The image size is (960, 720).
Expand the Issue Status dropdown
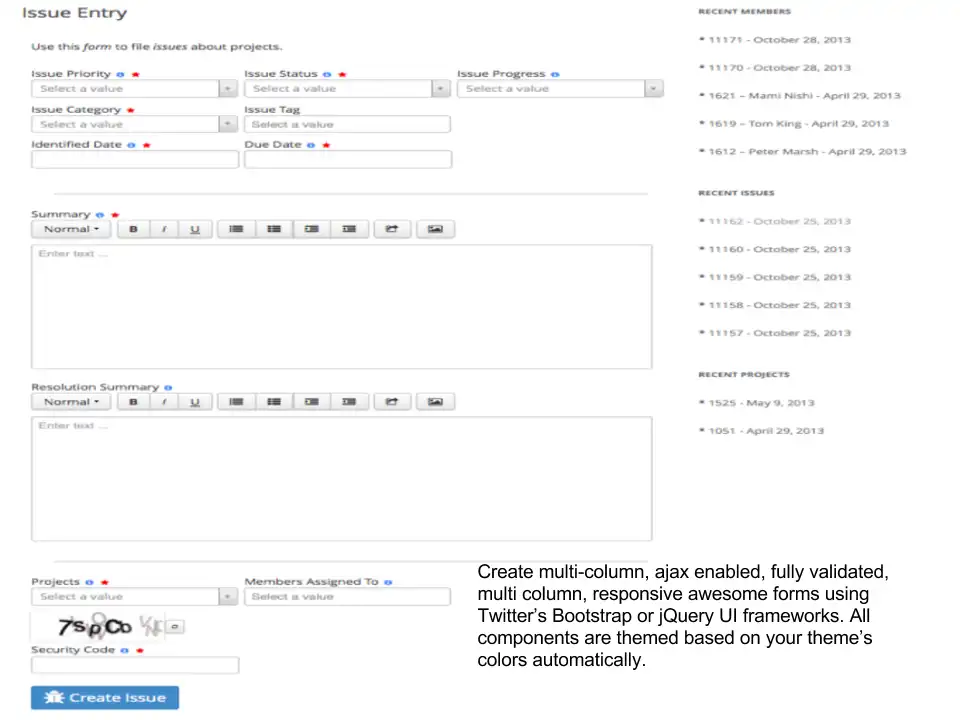(346, 89)
